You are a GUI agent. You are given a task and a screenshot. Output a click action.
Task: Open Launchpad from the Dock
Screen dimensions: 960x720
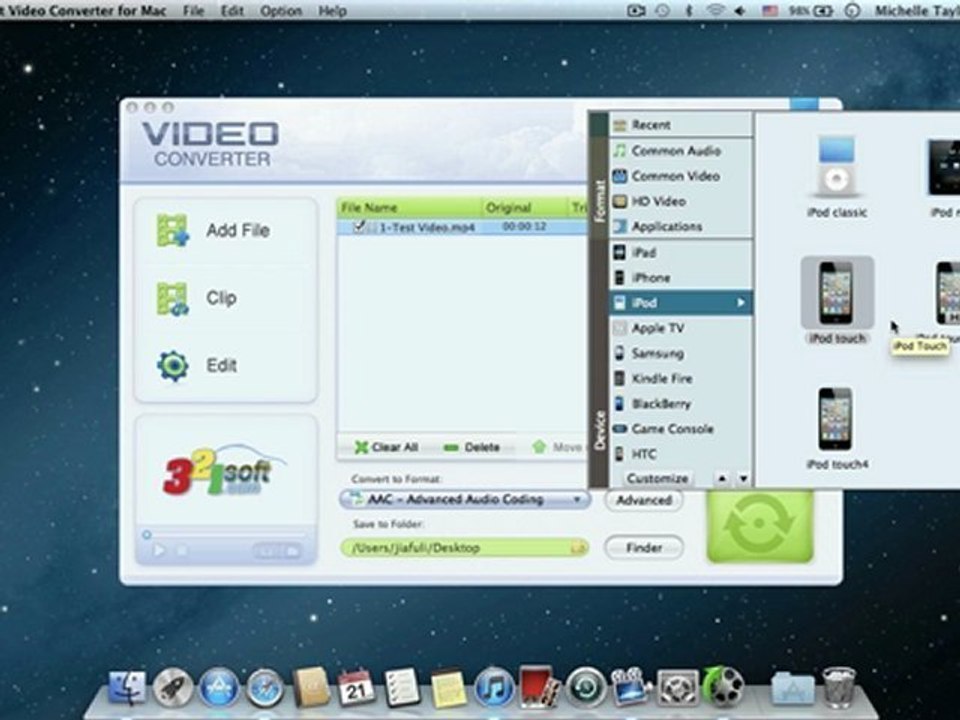173,688
